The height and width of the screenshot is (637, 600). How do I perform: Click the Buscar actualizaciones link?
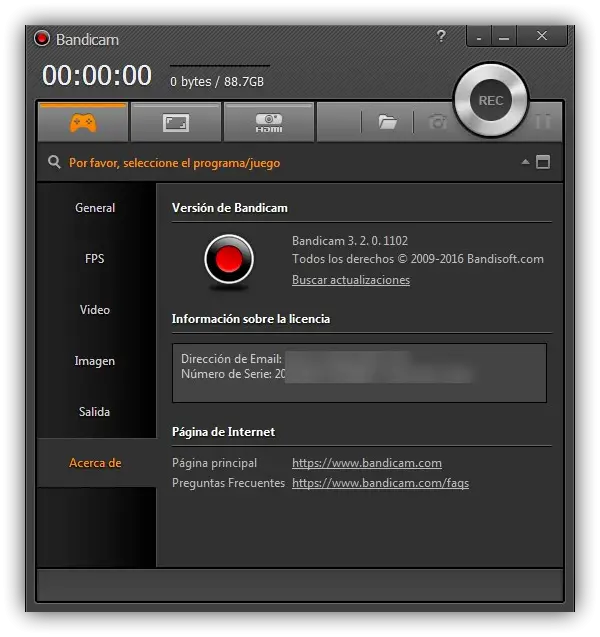point(351,280)
